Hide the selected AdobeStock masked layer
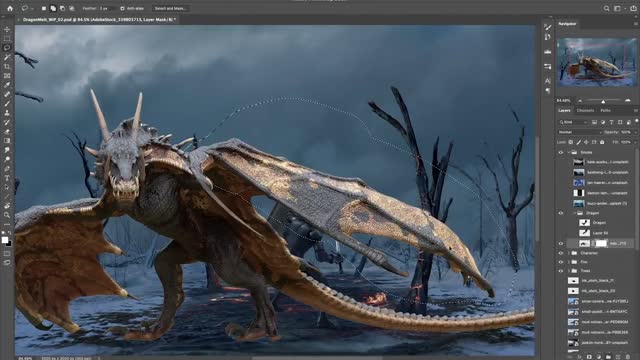This screenshot has width=640, height=360. pos(561,244)
